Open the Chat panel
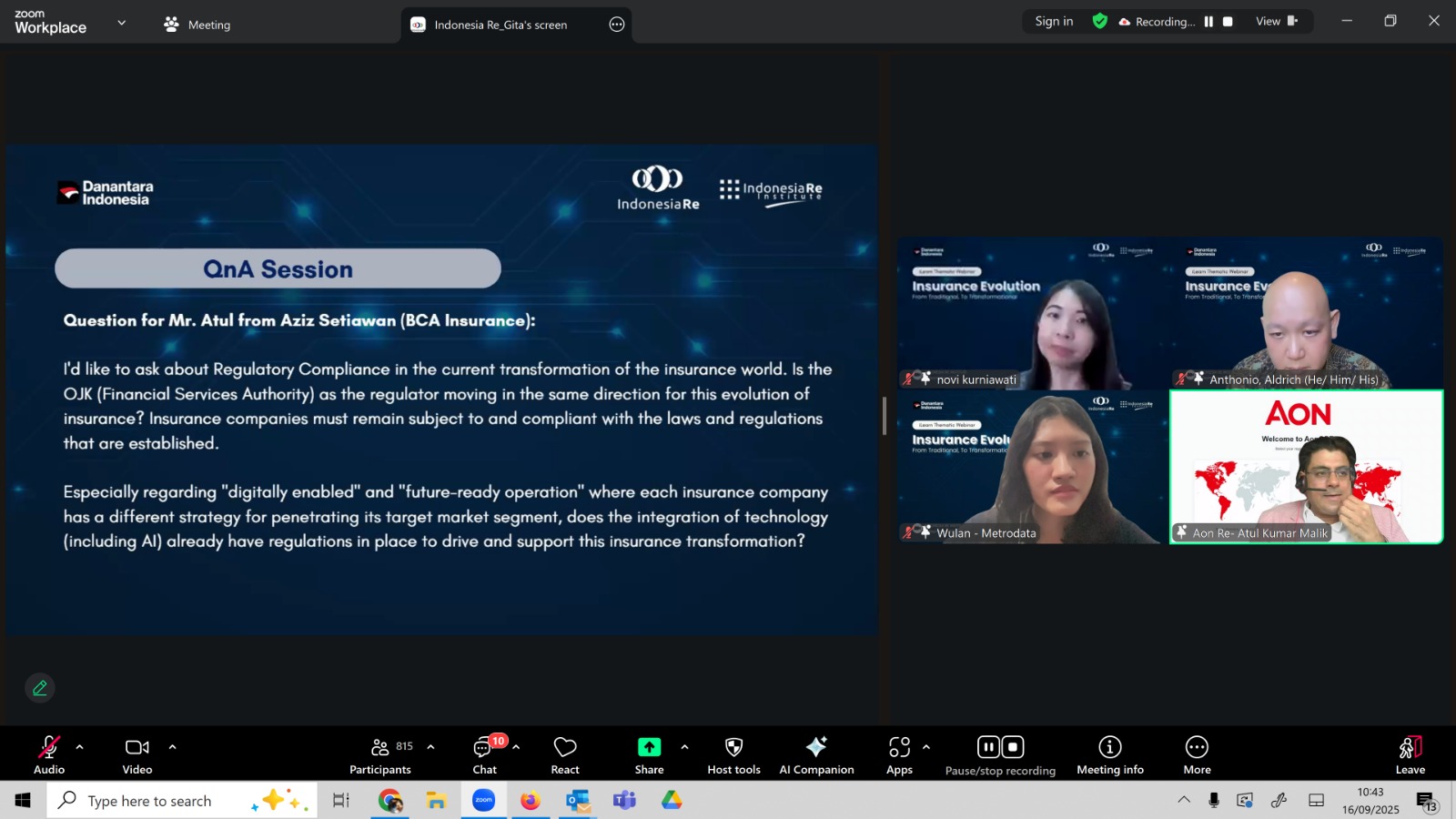This screenshot has height=819, width=1456. (484, 754)
